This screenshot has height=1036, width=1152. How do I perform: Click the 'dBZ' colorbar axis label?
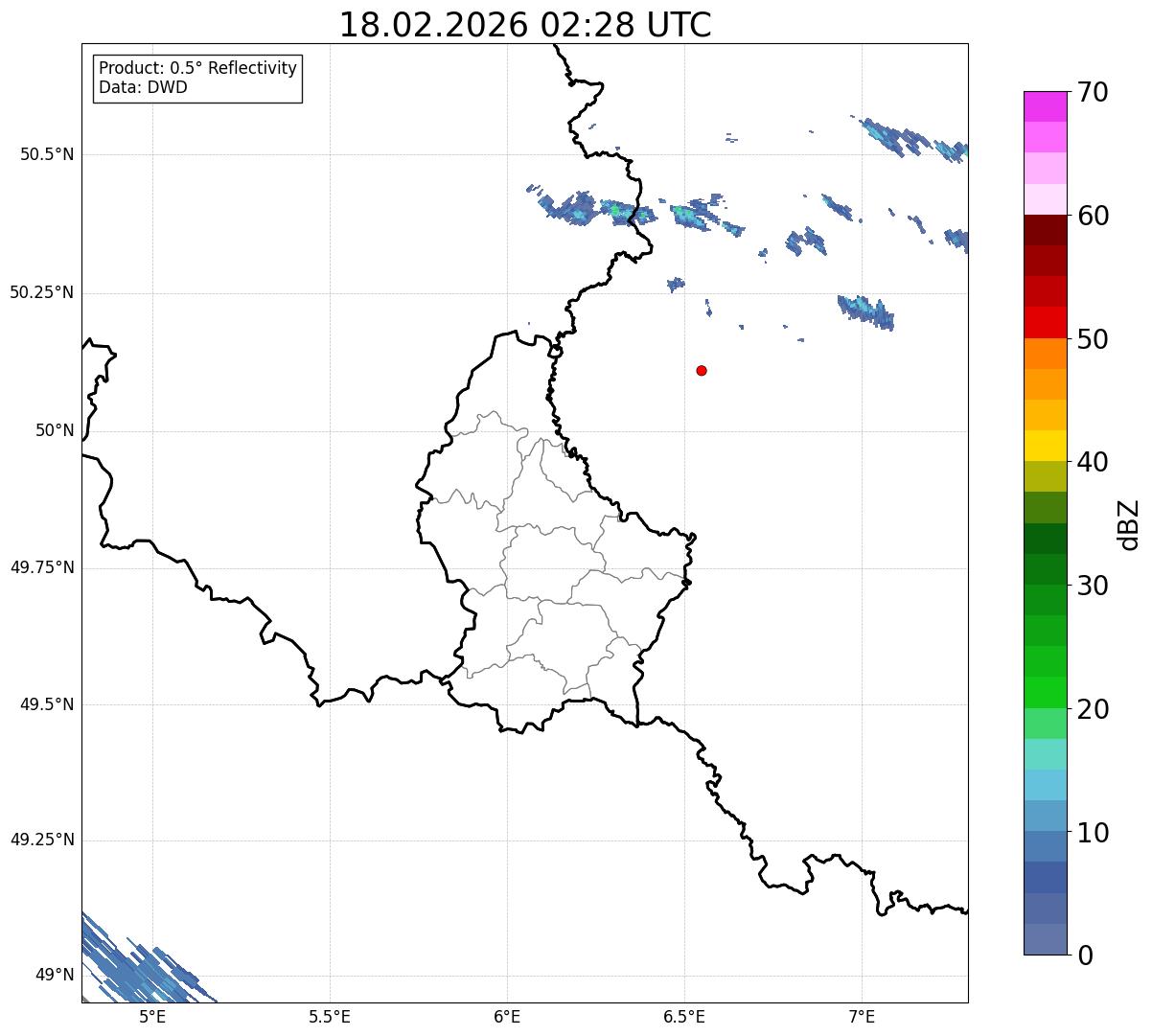[x=1129, y=524]
